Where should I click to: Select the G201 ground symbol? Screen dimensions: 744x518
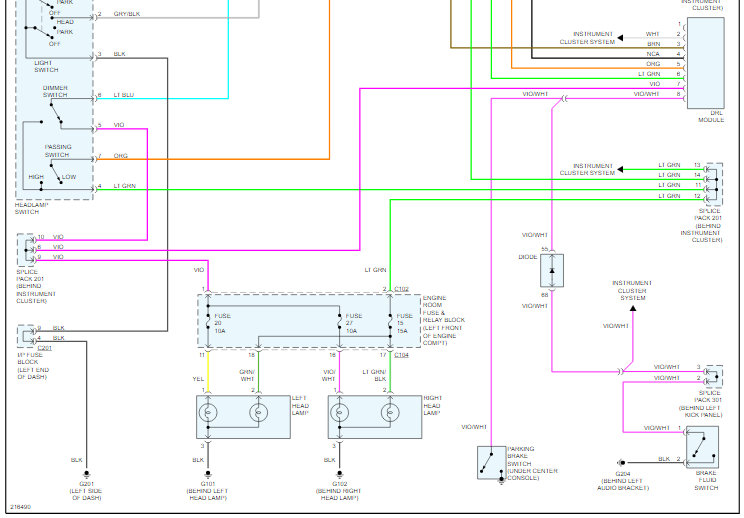[x=86, y=474]
